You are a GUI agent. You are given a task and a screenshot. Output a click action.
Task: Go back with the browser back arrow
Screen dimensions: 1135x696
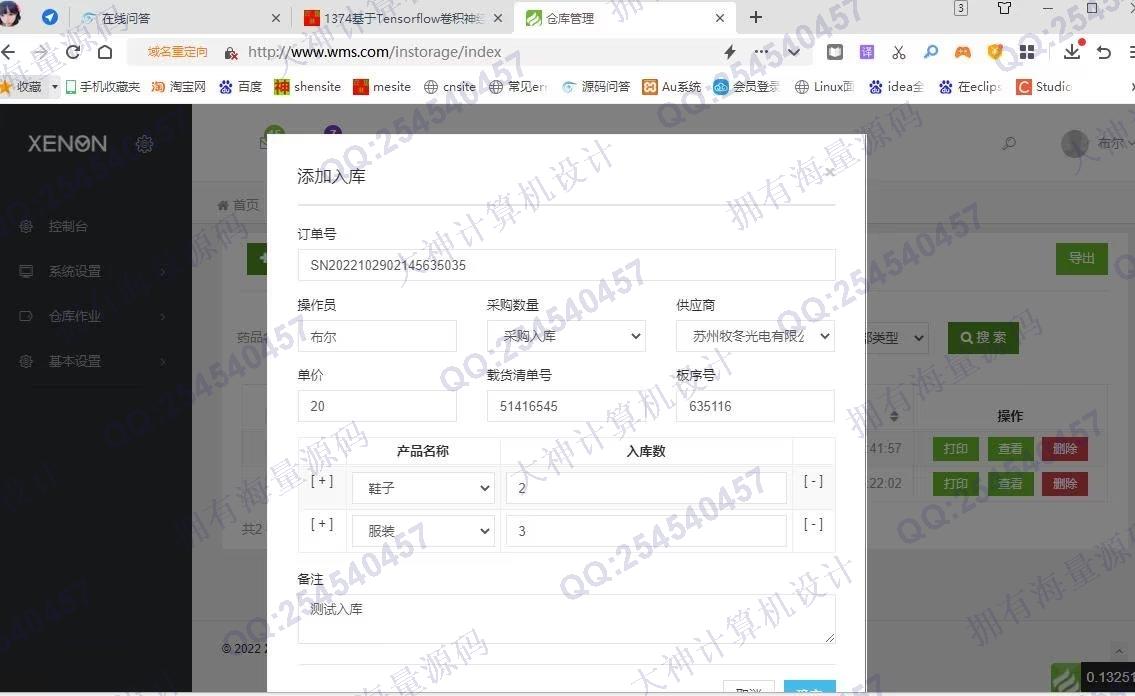tap(9, 52)
